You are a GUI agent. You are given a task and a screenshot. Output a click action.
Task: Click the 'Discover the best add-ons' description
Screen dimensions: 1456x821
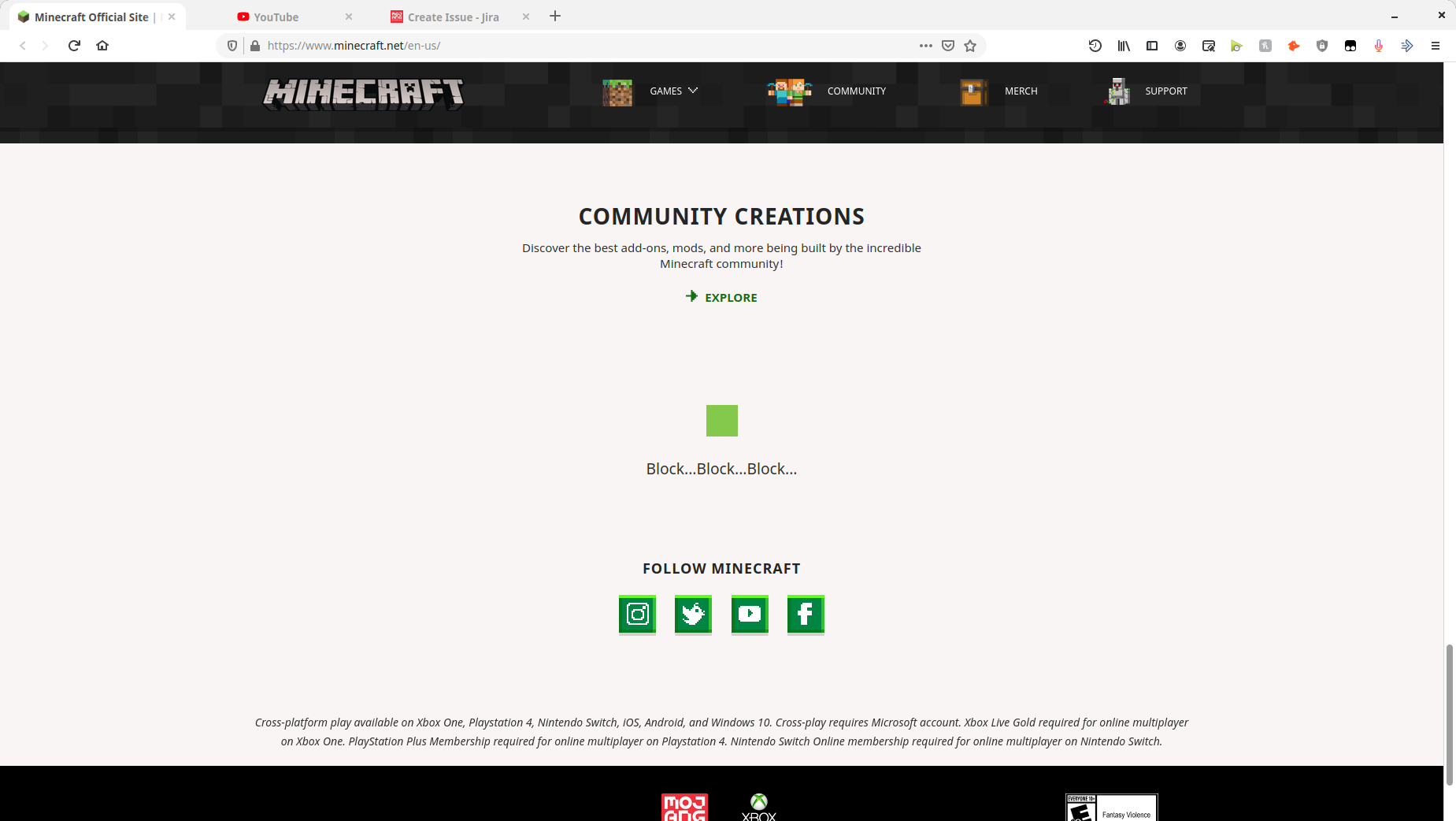point(721,255)
